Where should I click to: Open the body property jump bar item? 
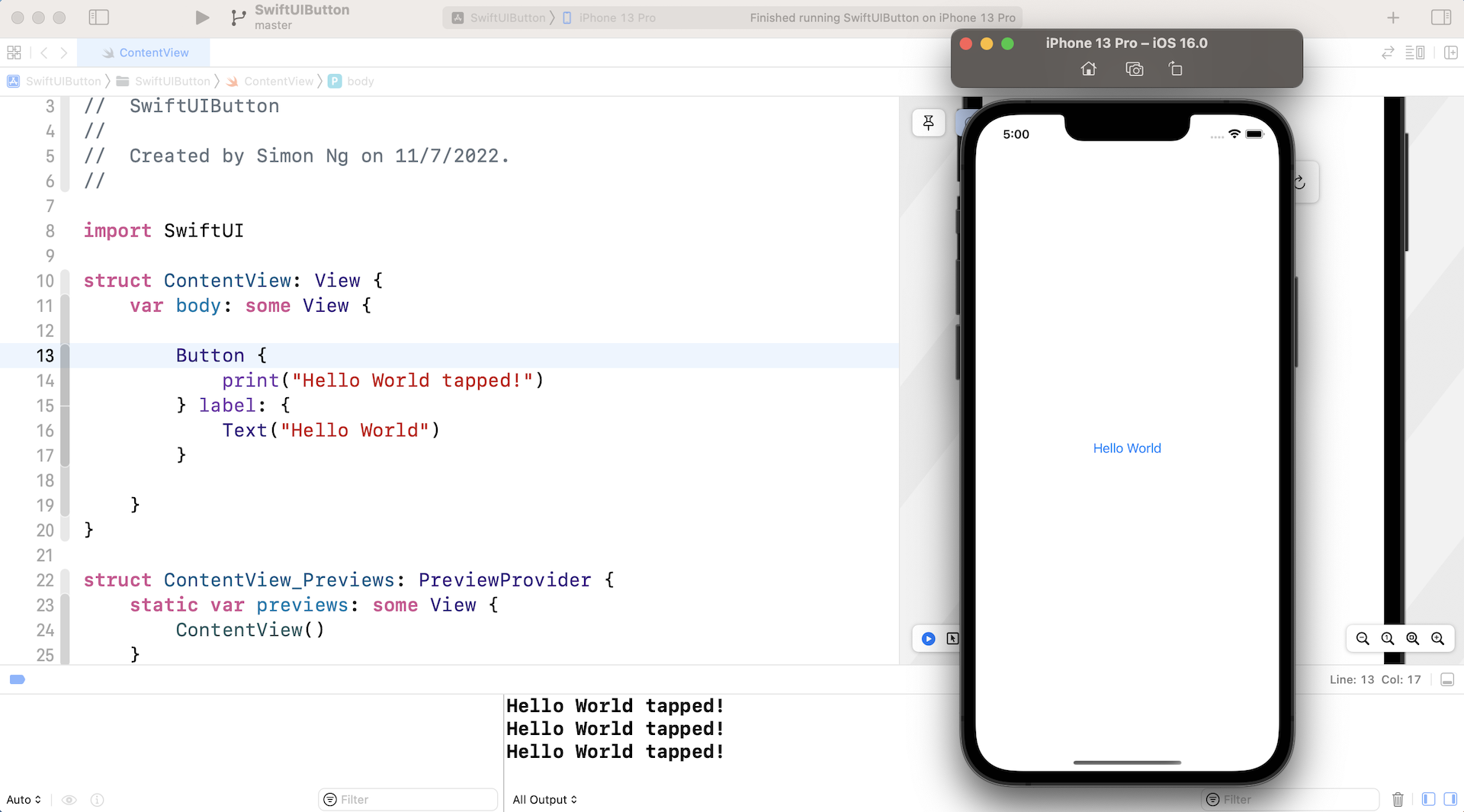pos(352,81)
